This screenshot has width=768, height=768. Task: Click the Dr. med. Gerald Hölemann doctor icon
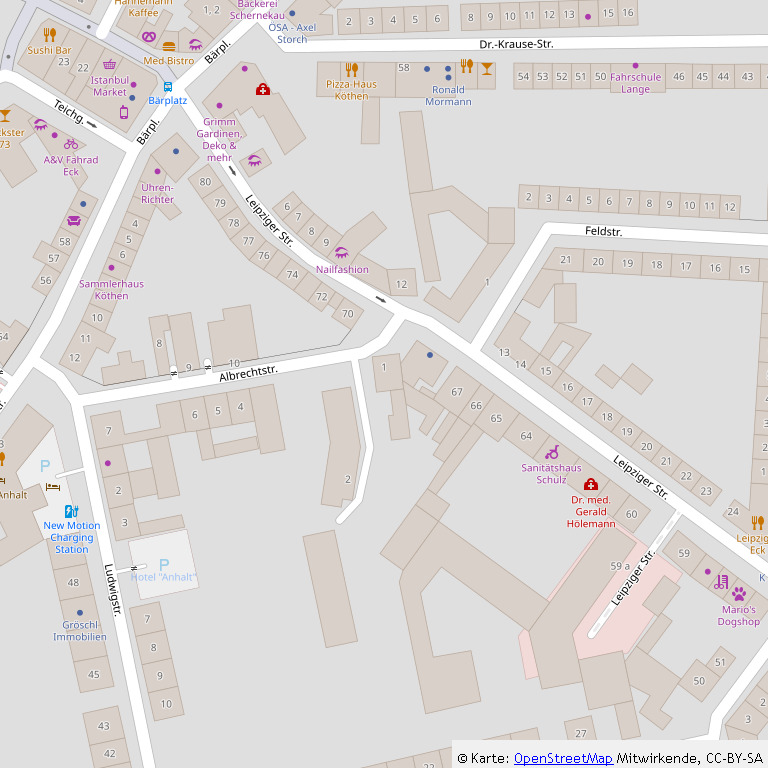pyautogui.click(x=591, y=484)
